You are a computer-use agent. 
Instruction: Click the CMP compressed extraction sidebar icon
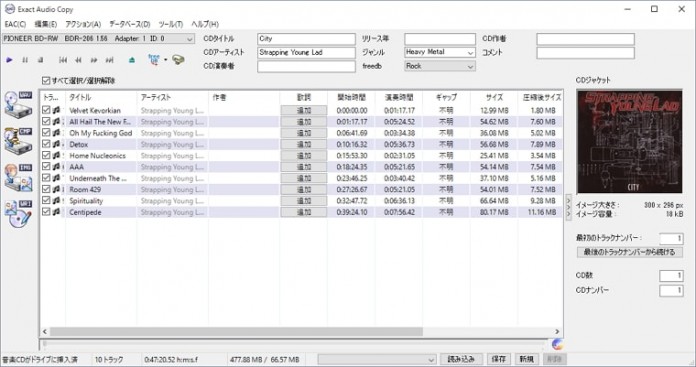pos(18,141)
